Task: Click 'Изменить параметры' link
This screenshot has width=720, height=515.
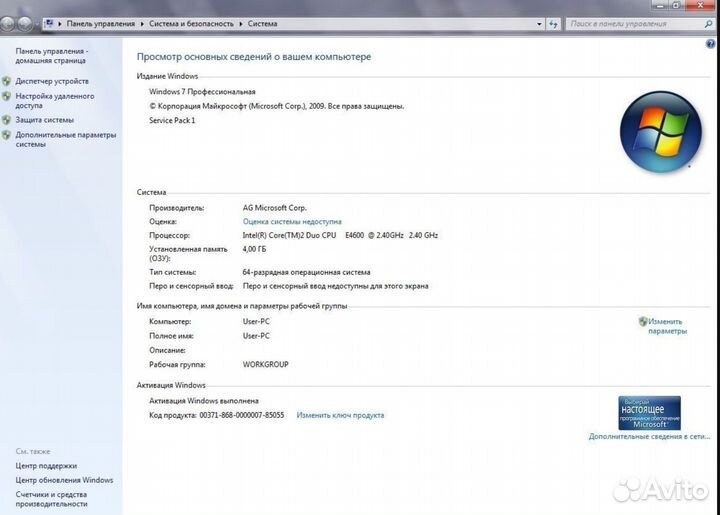Action: tap(667, 326)
